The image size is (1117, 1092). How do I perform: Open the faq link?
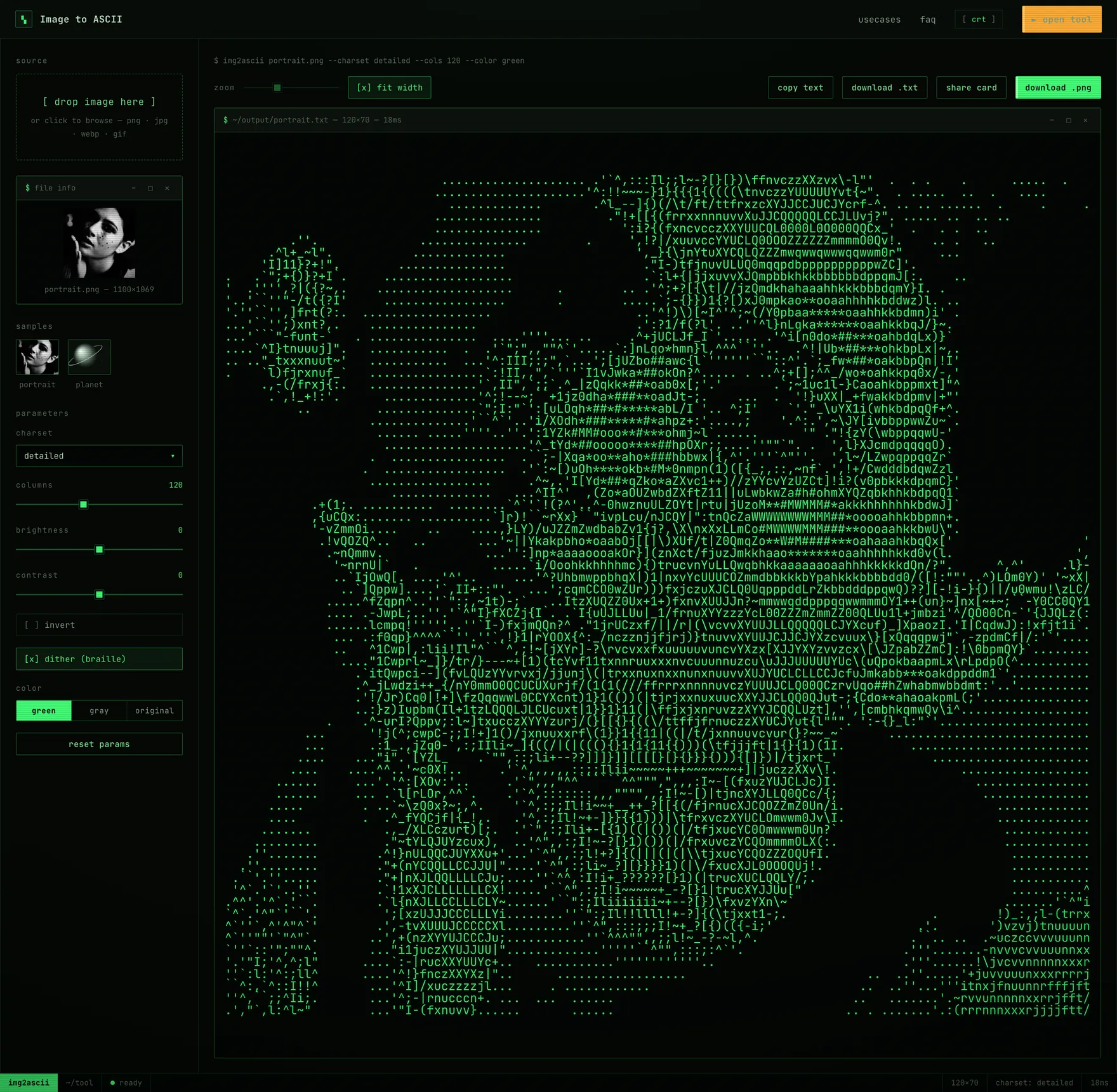click(x=928, y=20)
